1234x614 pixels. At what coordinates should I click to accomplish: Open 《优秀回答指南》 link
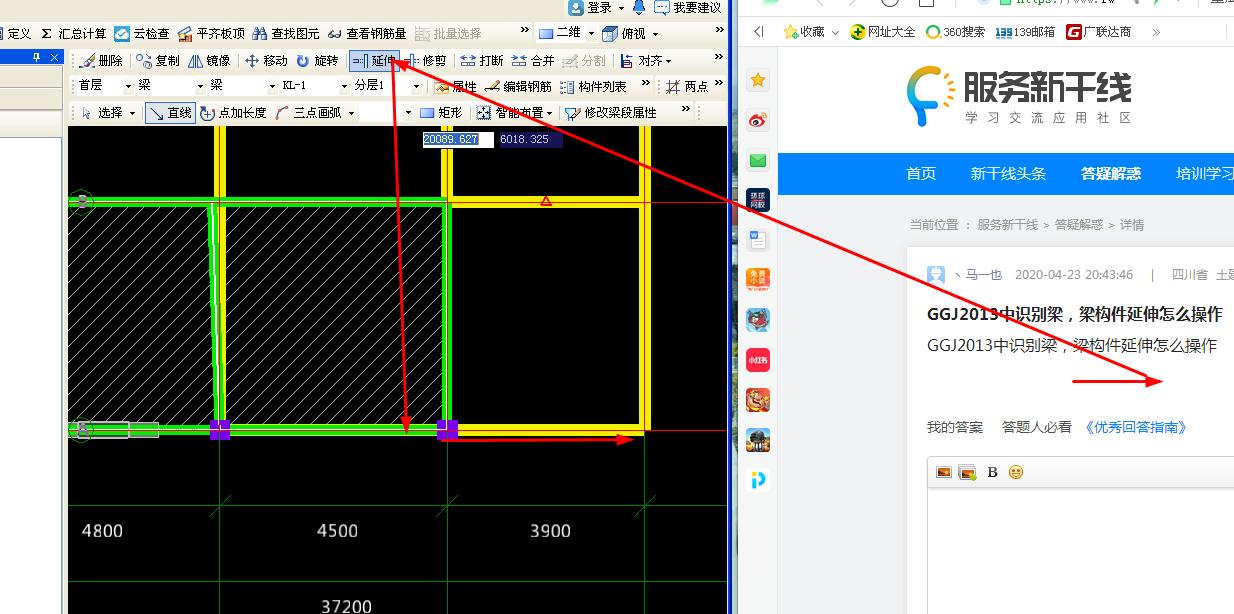point(1137,427)
